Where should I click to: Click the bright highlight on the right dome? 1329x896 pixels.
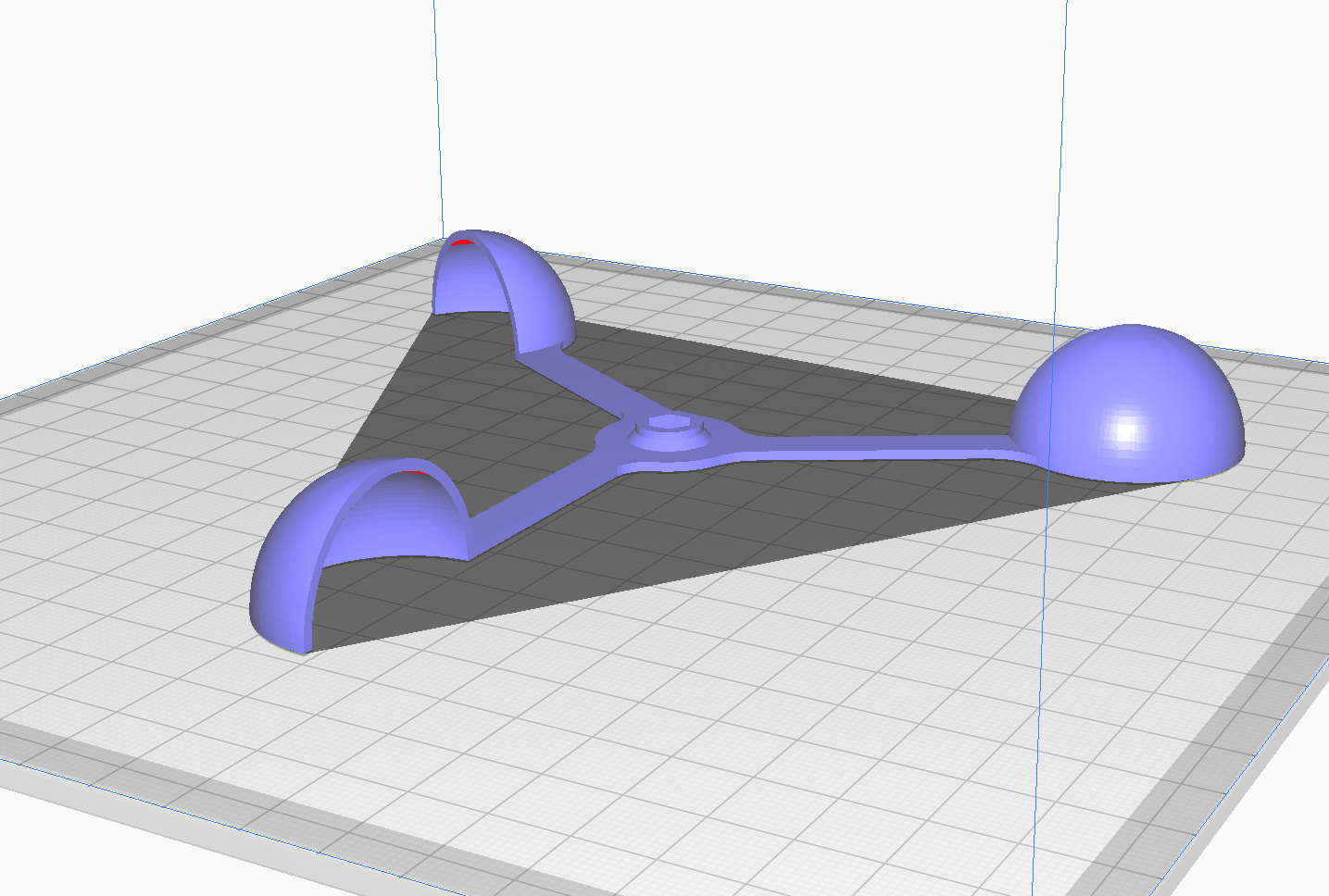1127,429
